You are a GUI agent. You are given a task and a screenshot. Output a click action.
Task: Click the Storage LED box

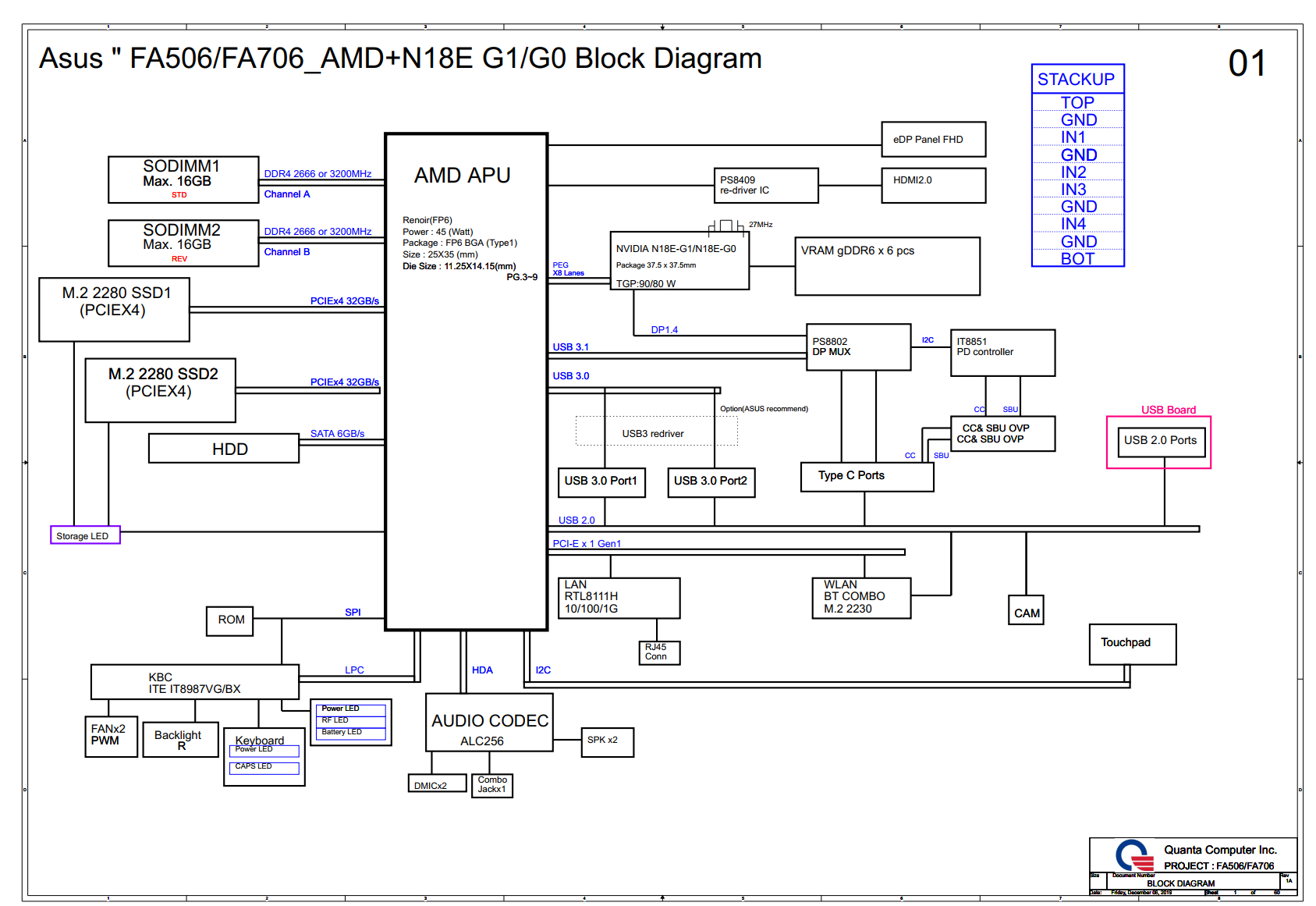click(x=85, y=535)
